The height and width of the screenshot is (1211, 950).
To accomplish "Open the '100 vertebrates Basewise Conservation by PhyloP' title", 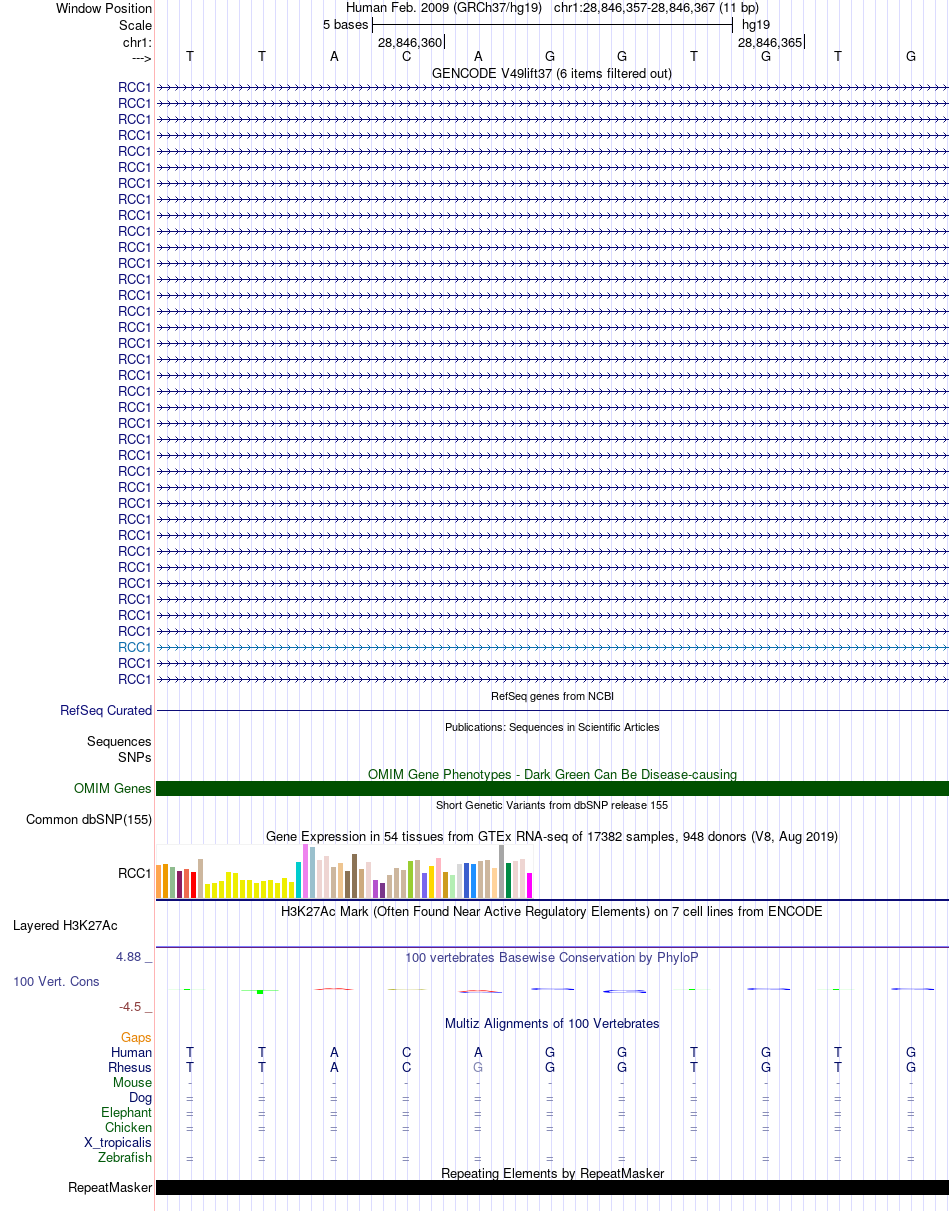I will [x=552, y=958].
